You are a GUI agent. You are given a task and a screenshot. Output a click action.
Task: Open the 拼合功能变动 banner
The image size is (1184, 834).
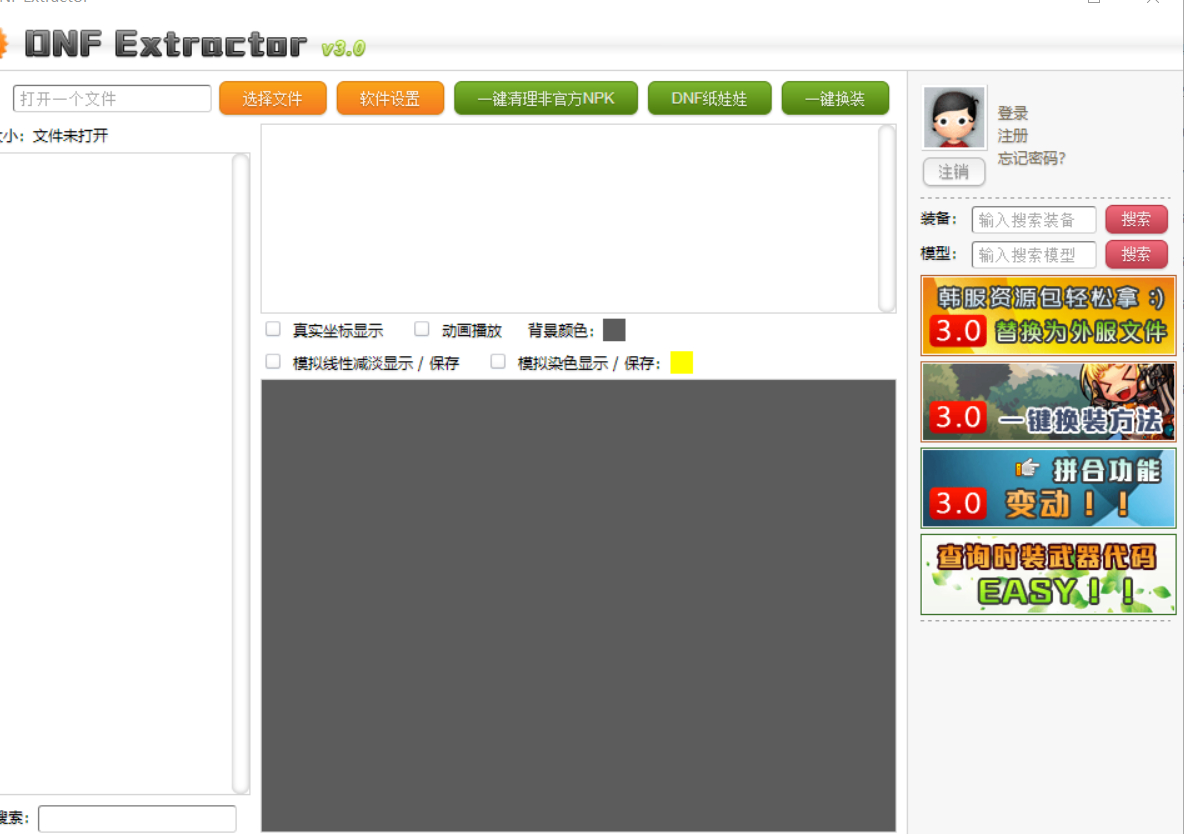(1048, 488)
